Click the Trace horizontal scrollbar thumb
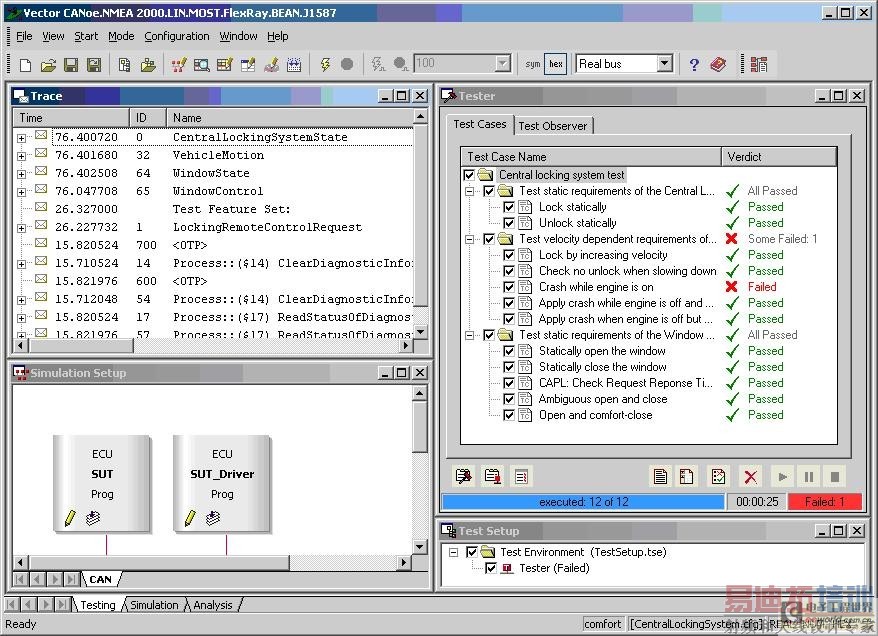The width and height of the screenshot is (878, 636). [x=81, y=346]
